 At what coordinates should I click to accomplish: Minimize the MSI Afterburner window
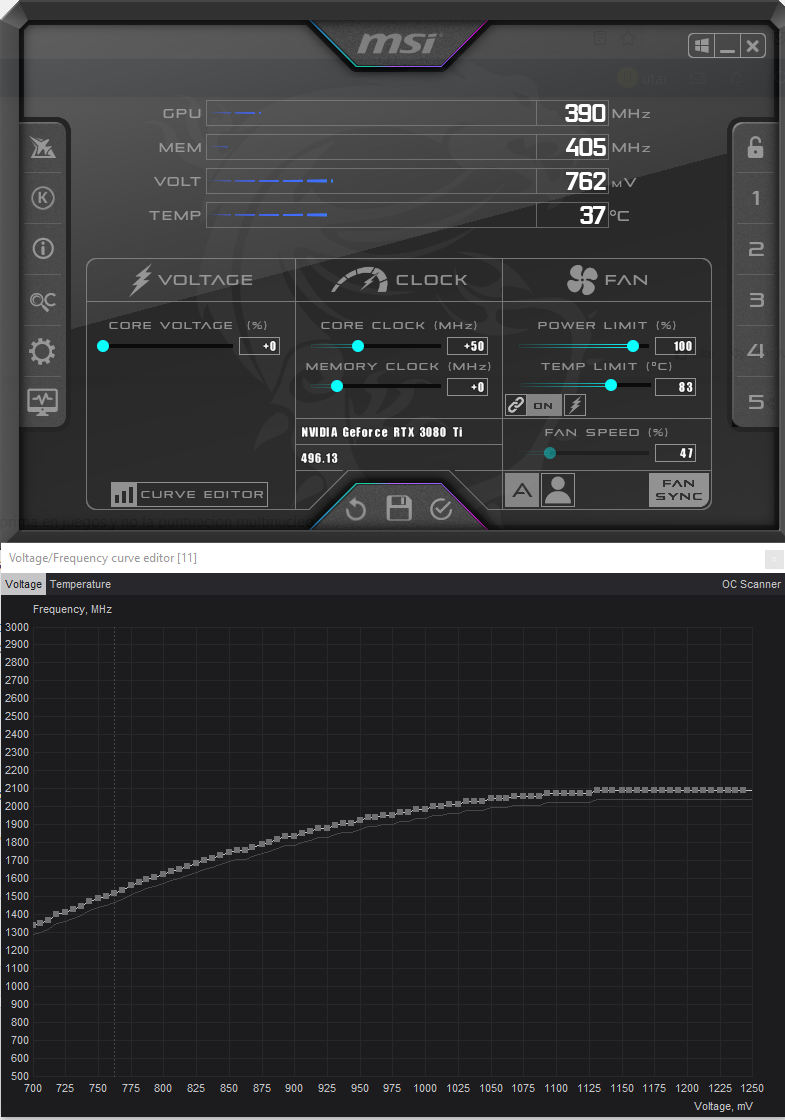coord(727,46)
